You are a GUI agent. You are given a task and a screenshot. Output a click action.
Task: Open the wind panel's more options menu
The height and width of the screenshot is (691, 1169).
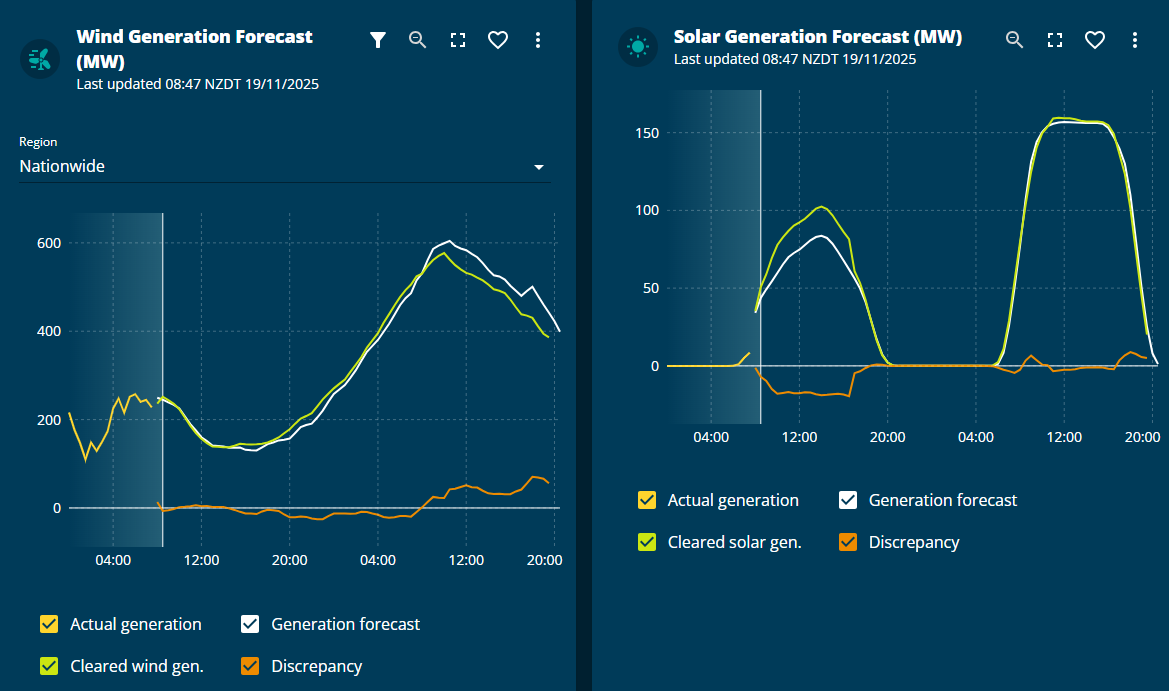[538, 40]
